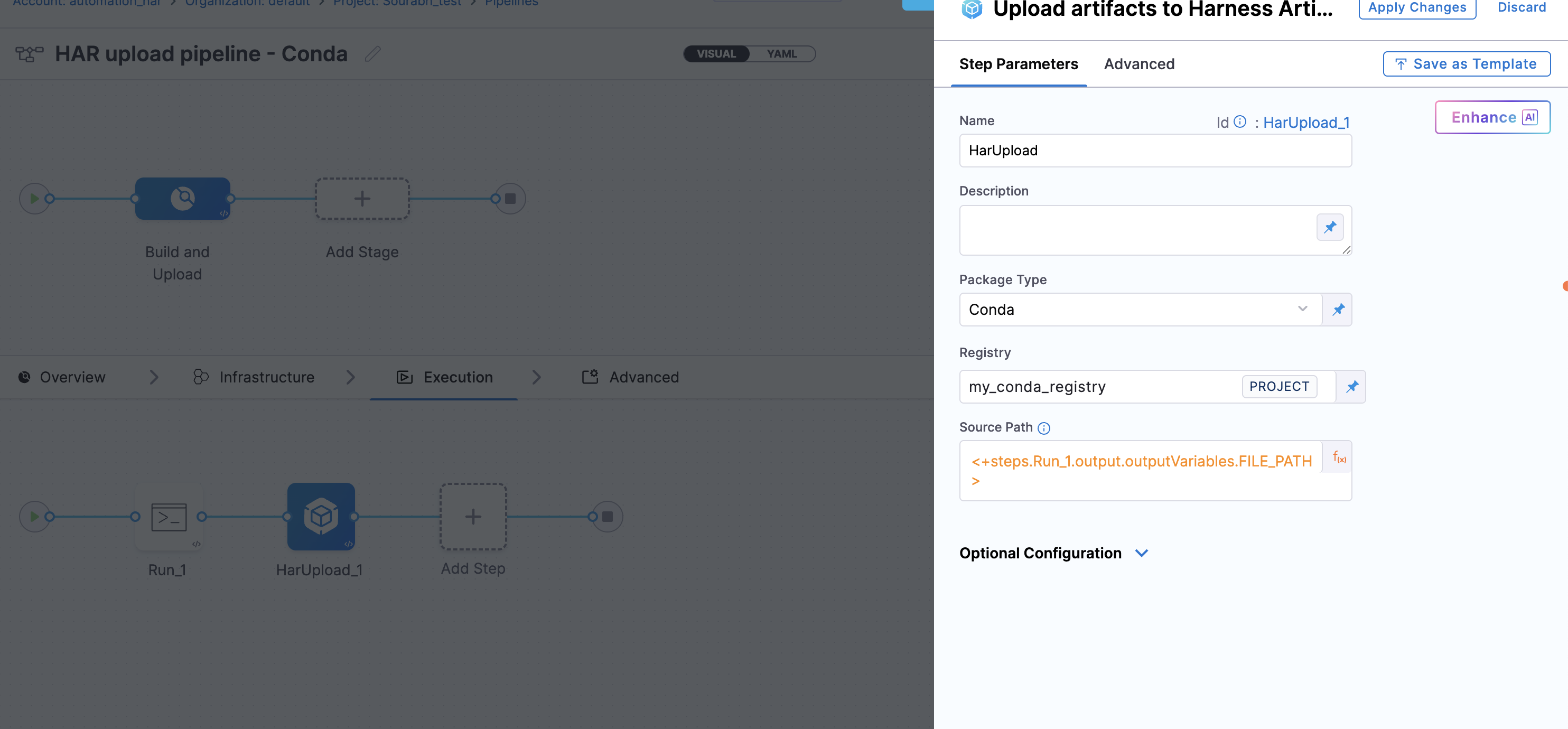Switch the pipeline editor to YAML view
This screenshot has width=1568, height=729.
[783, 53]
